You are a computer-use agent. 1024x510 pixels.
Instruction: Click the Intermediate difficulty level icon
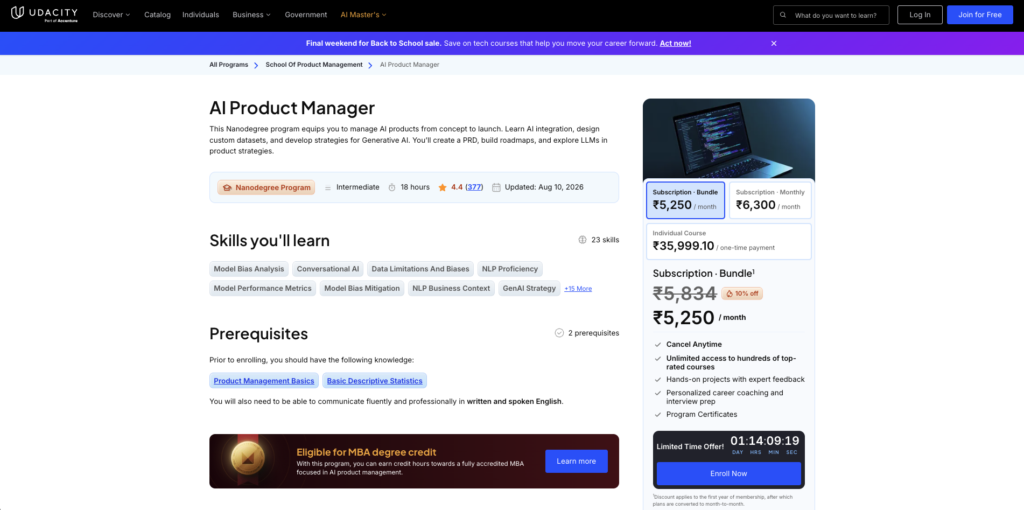coord(328,187)
